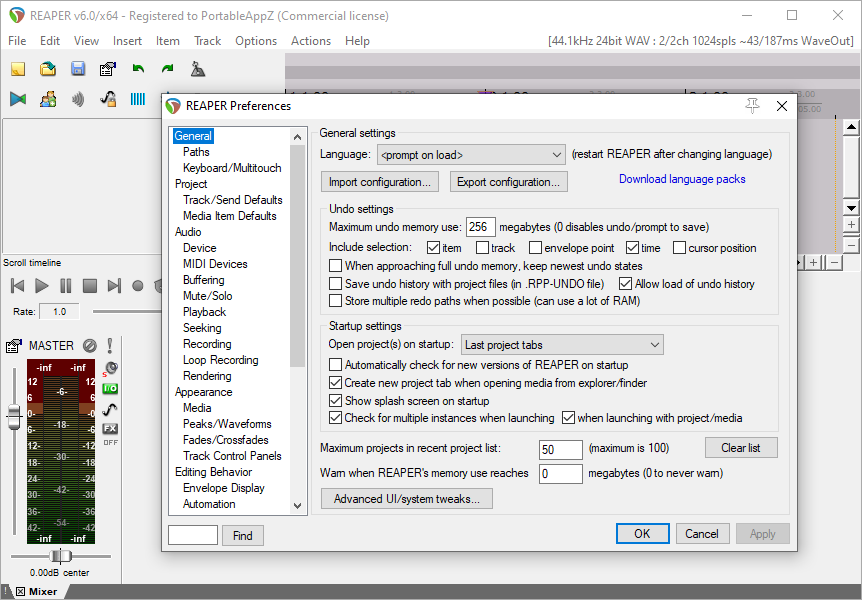Open Project settings from the main toolbar
862x600 pixels.
(108, 69)
